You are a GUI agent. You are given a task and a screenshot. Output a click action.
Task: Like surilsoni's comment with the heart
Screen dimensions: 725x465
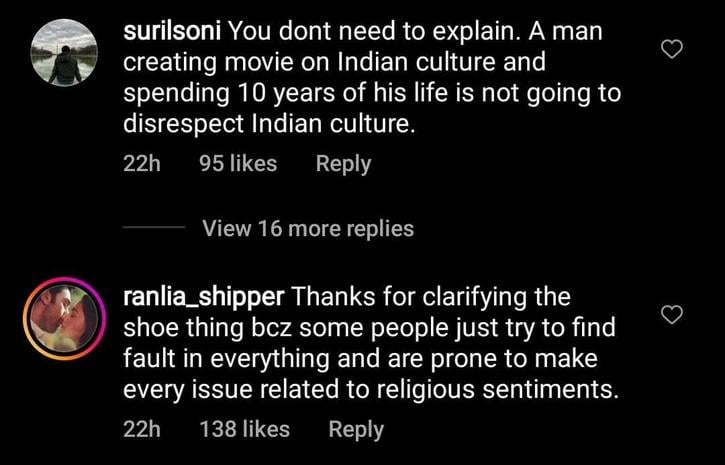pyautogui.click(x=673, y=50)
